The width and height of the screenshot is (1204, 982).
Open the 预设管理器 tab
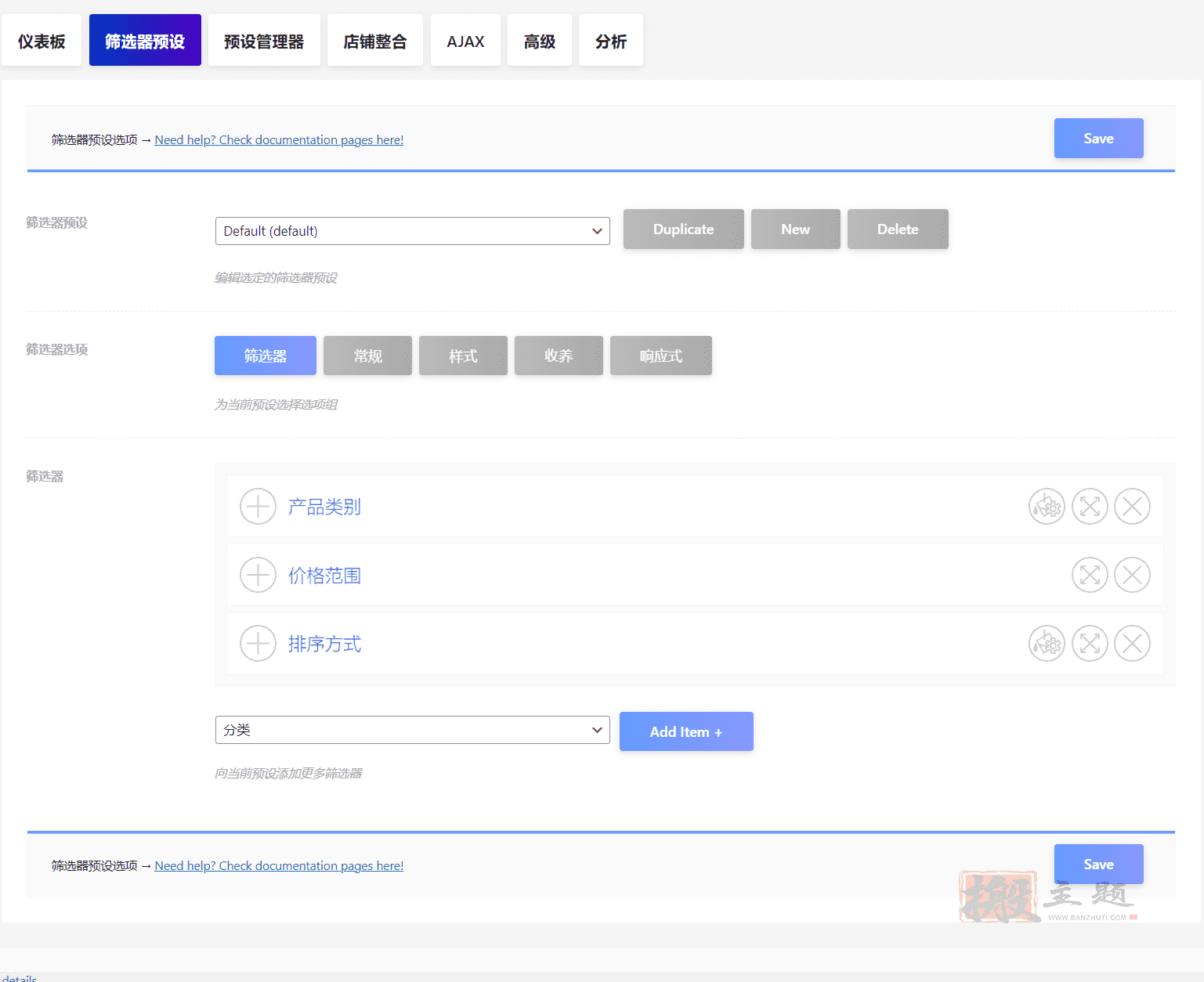(264, 40)
